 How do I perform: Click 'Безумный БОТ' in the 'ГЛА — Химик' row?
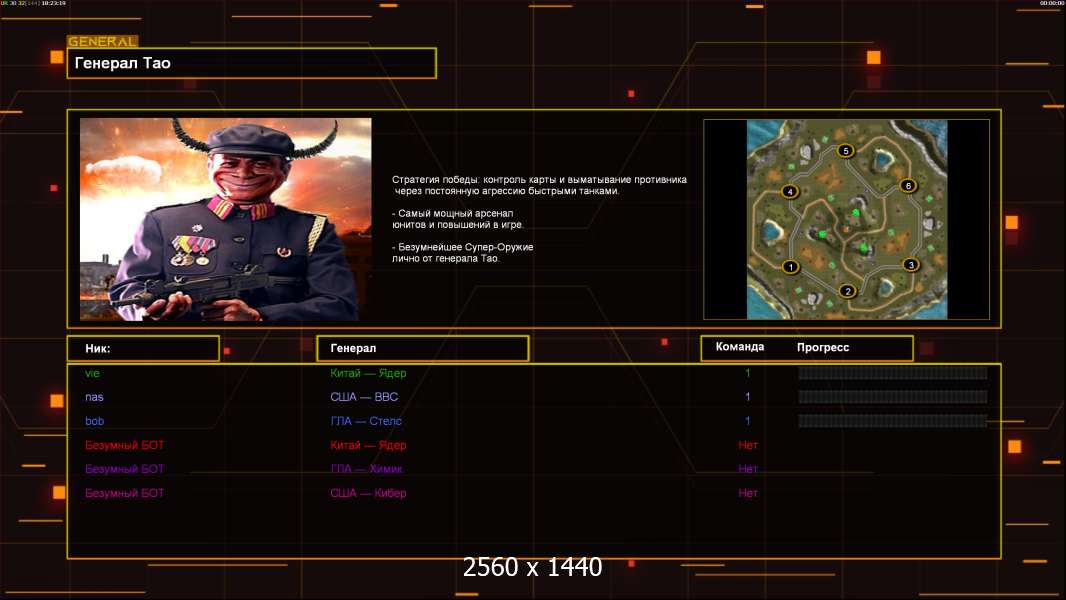tap(124, 469)
